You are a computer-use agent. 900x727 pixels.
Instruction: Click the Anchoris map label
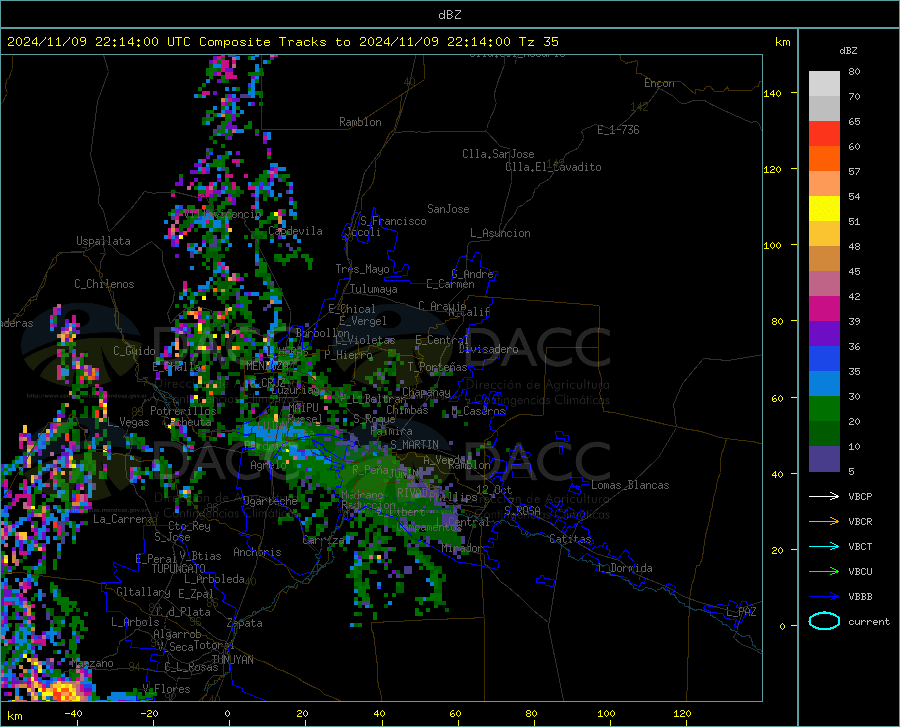[257, 552]
